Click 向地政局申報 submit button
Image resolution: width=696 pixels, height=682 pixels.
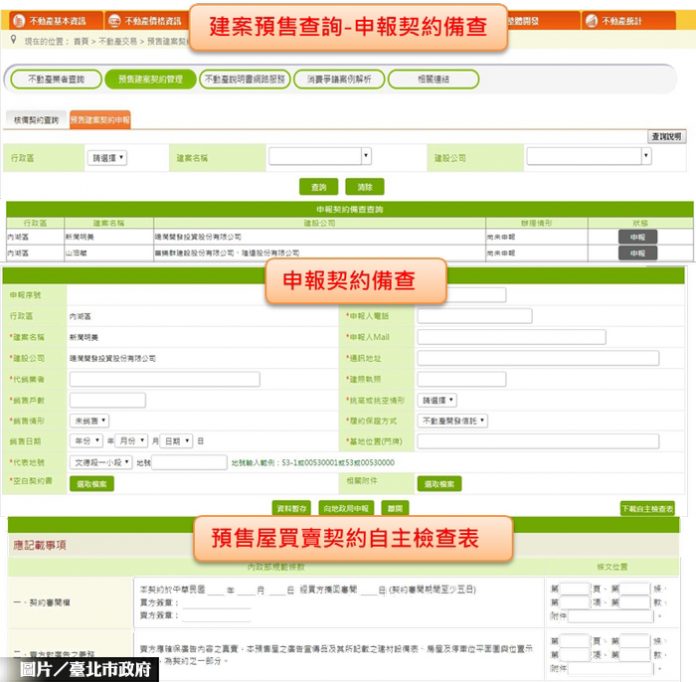pyautogui.click(x=346, y=508)
